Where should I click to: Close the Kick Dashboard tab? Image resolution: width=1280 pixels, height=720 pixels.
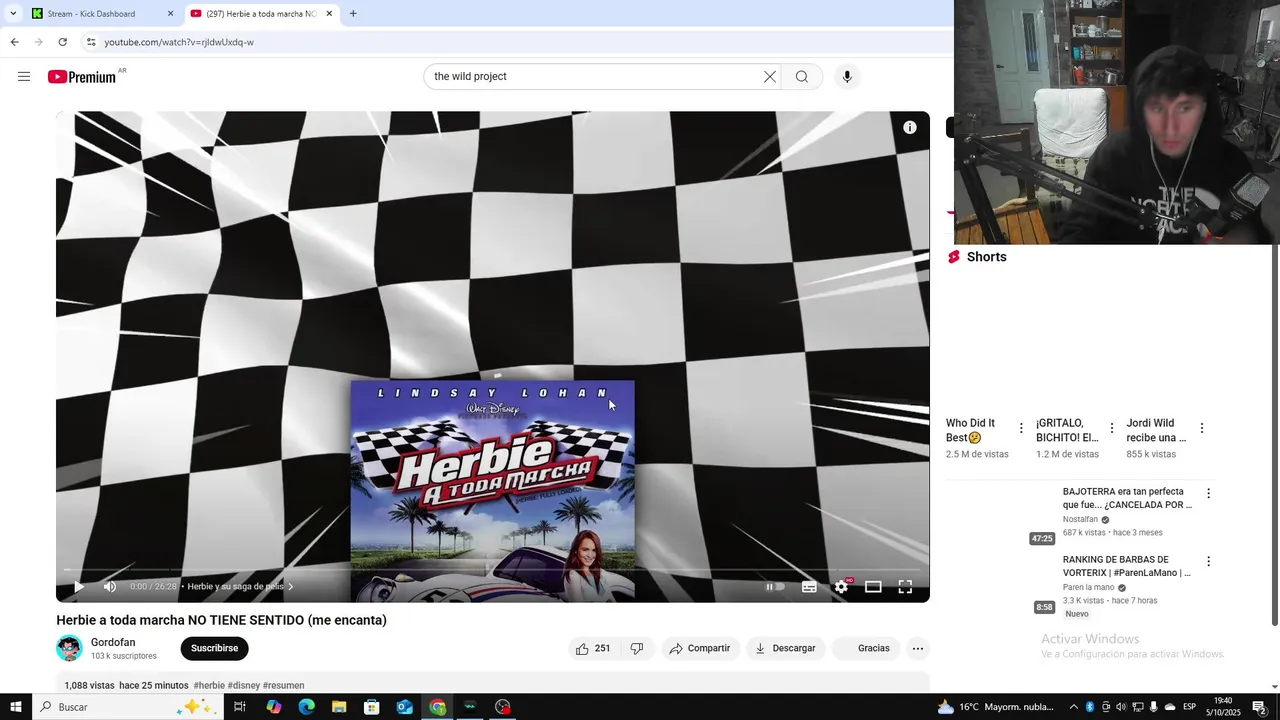pyautogui.click(x=171, y=14)
